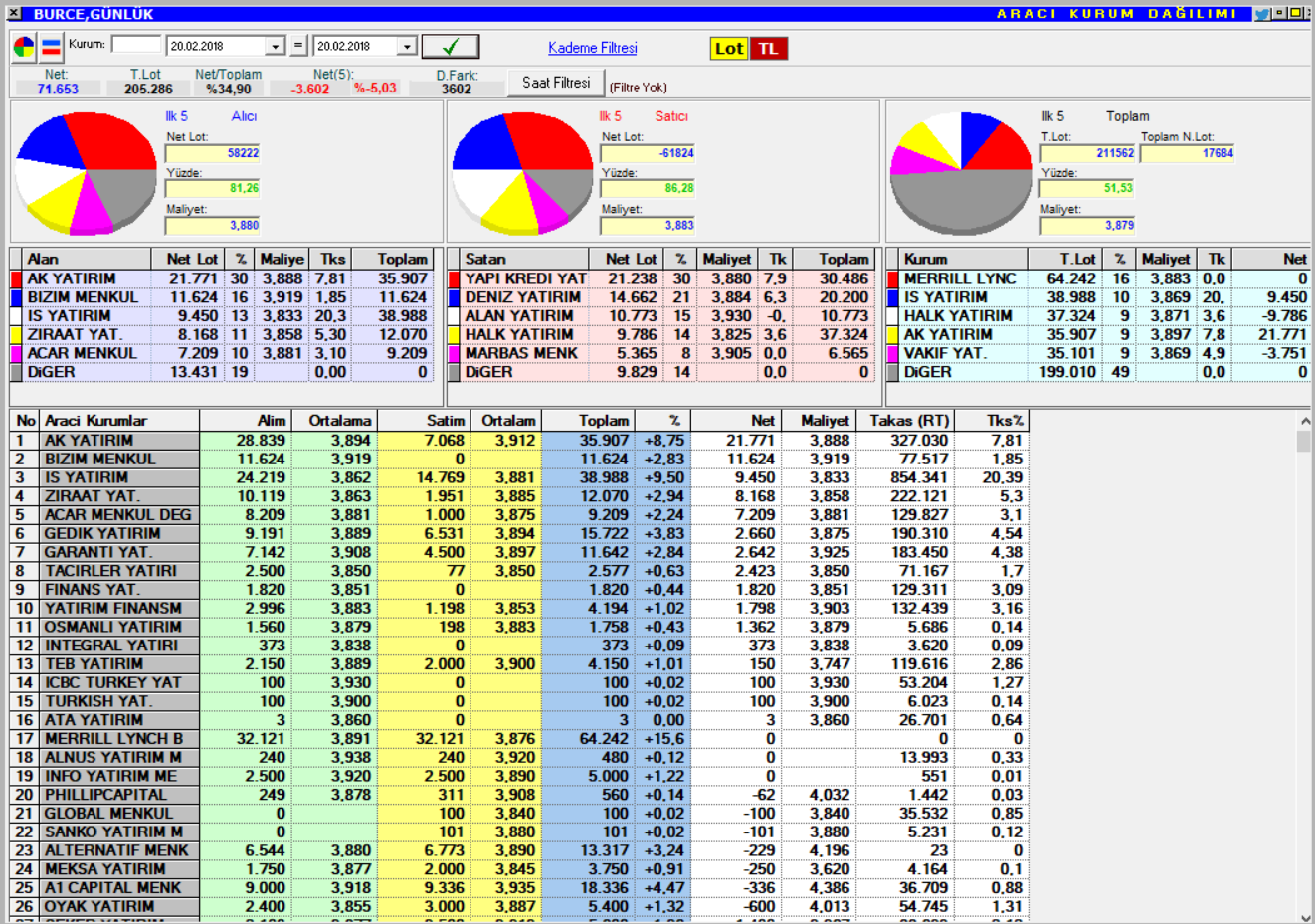Click the red swatch beside MERRILL LYNC
The image size is (1315, 924).
[893, 279]
